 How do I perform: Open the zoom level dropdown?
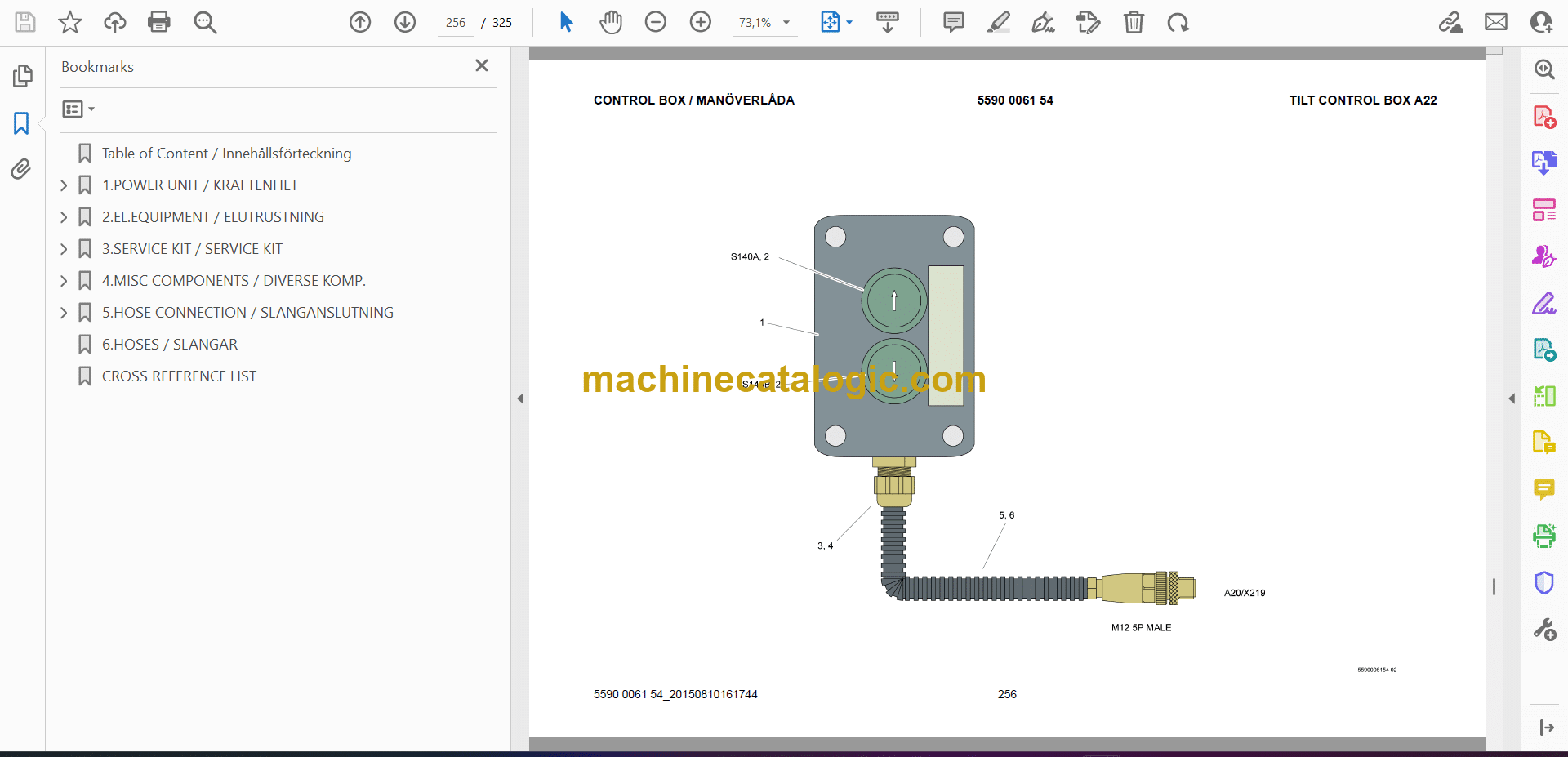[786, 23]
